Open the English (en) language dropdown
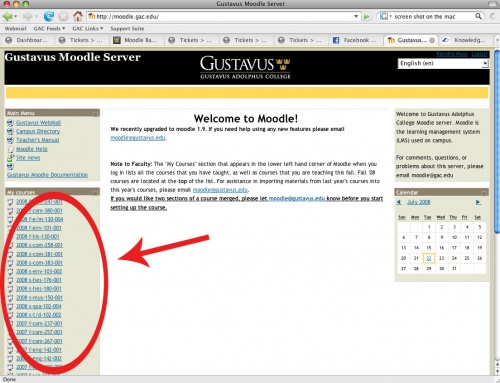Viewport: 500px width, 383px height. 443,63
